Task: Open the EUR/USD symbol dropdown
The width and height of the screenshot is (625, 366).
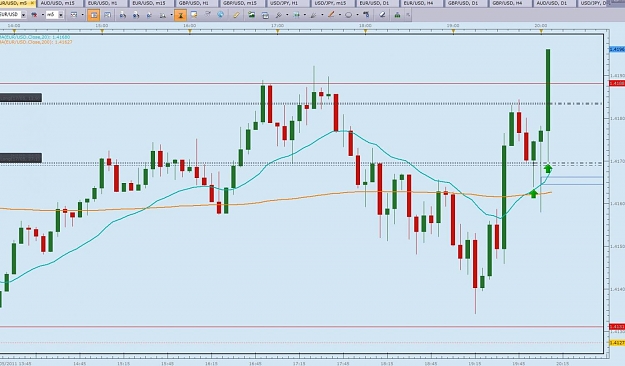Action: tap(24, 15)
